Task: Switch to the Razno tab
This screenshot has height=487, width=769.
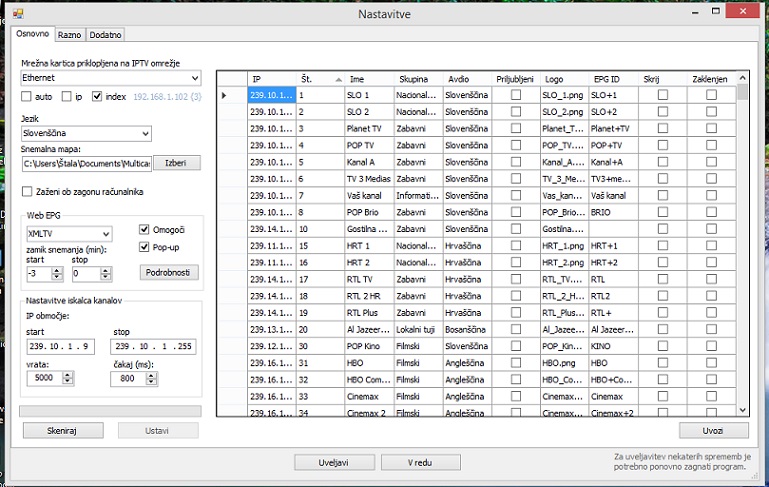Action: coord(69,35)
